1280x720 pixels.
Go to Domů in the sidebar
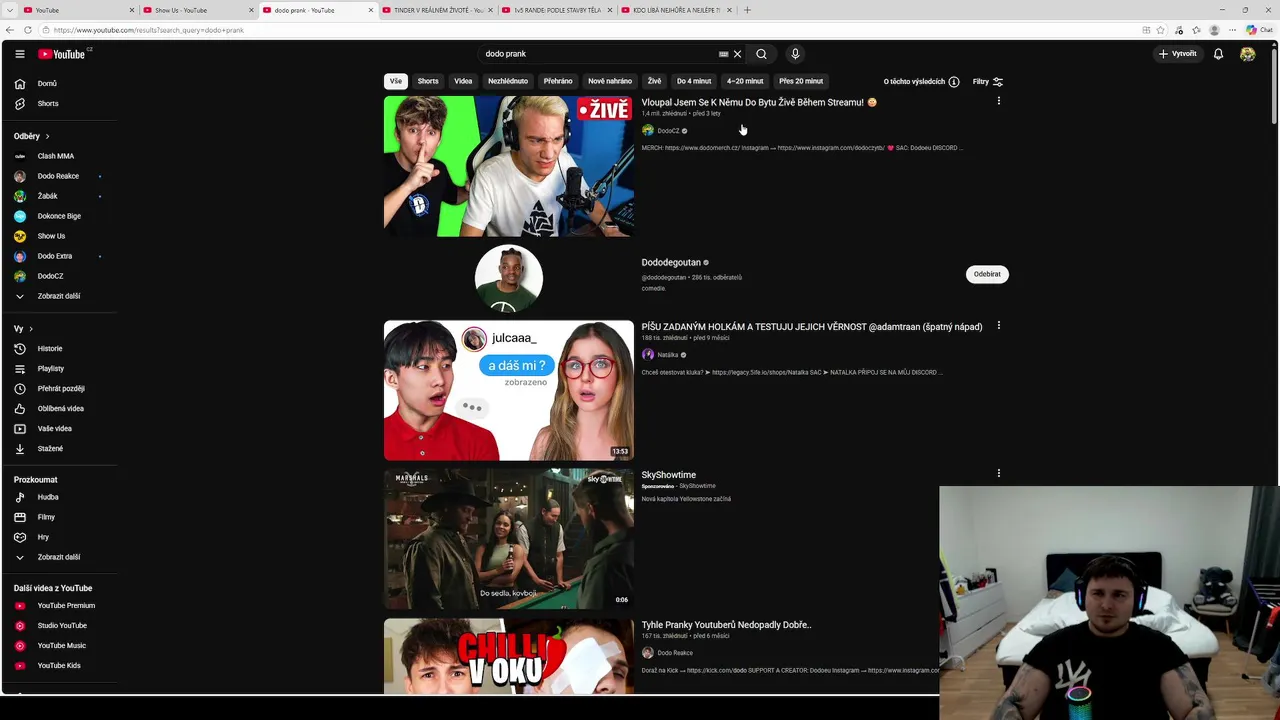pyautogui.click(x=47, y=84)
